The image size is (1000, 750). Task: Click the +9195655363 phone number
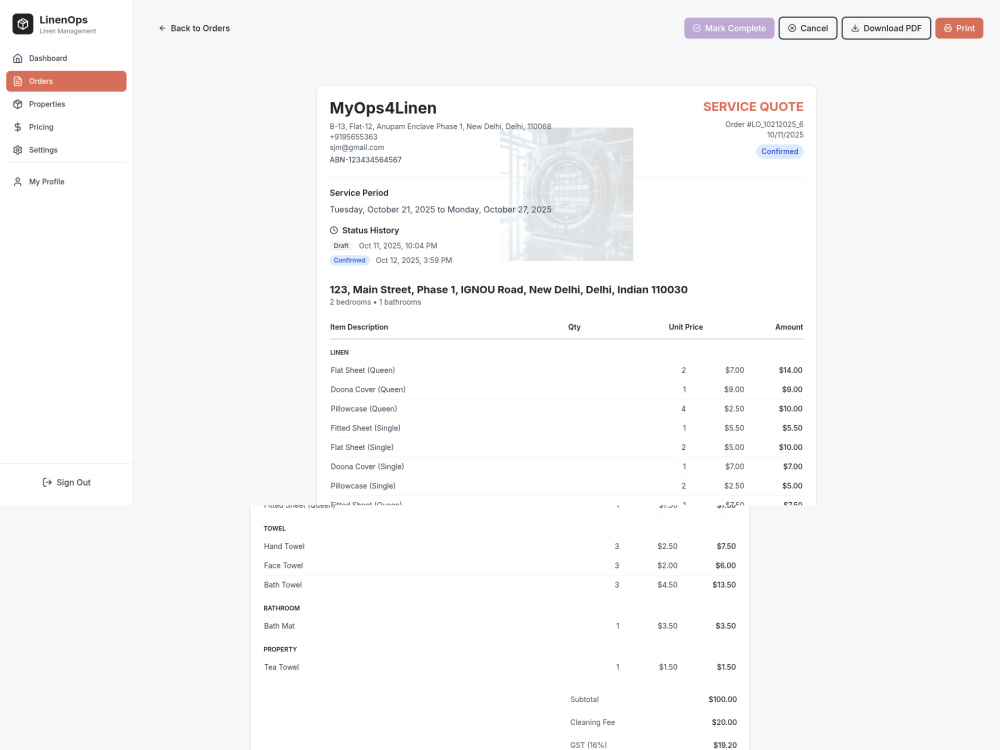(x=353, y=137)
